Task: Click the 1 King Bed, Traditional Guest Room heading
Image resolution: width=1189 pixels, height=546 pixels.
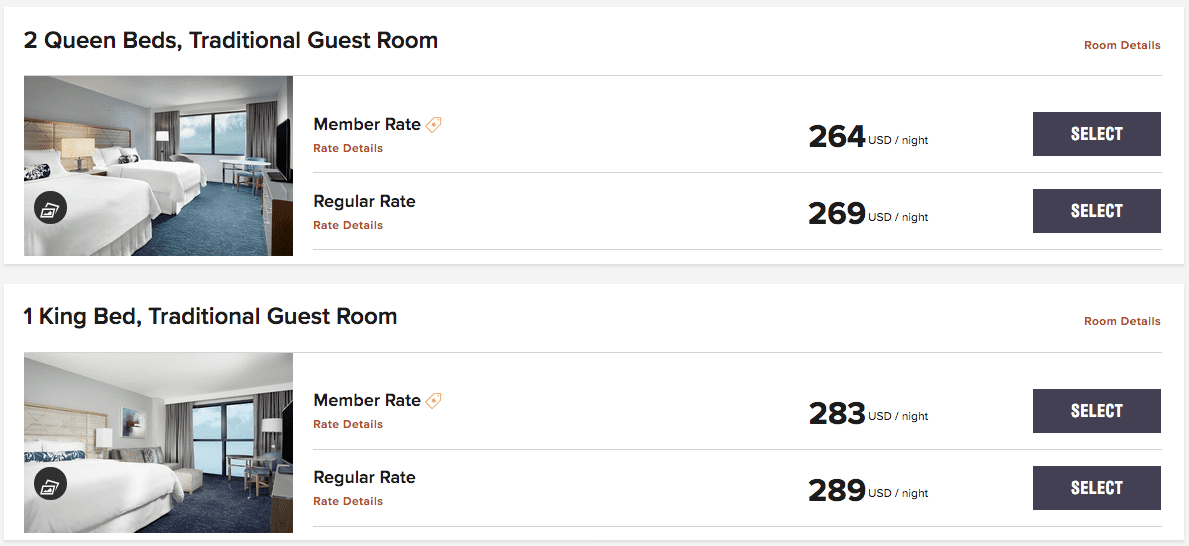Action: [x=210, y=316]
